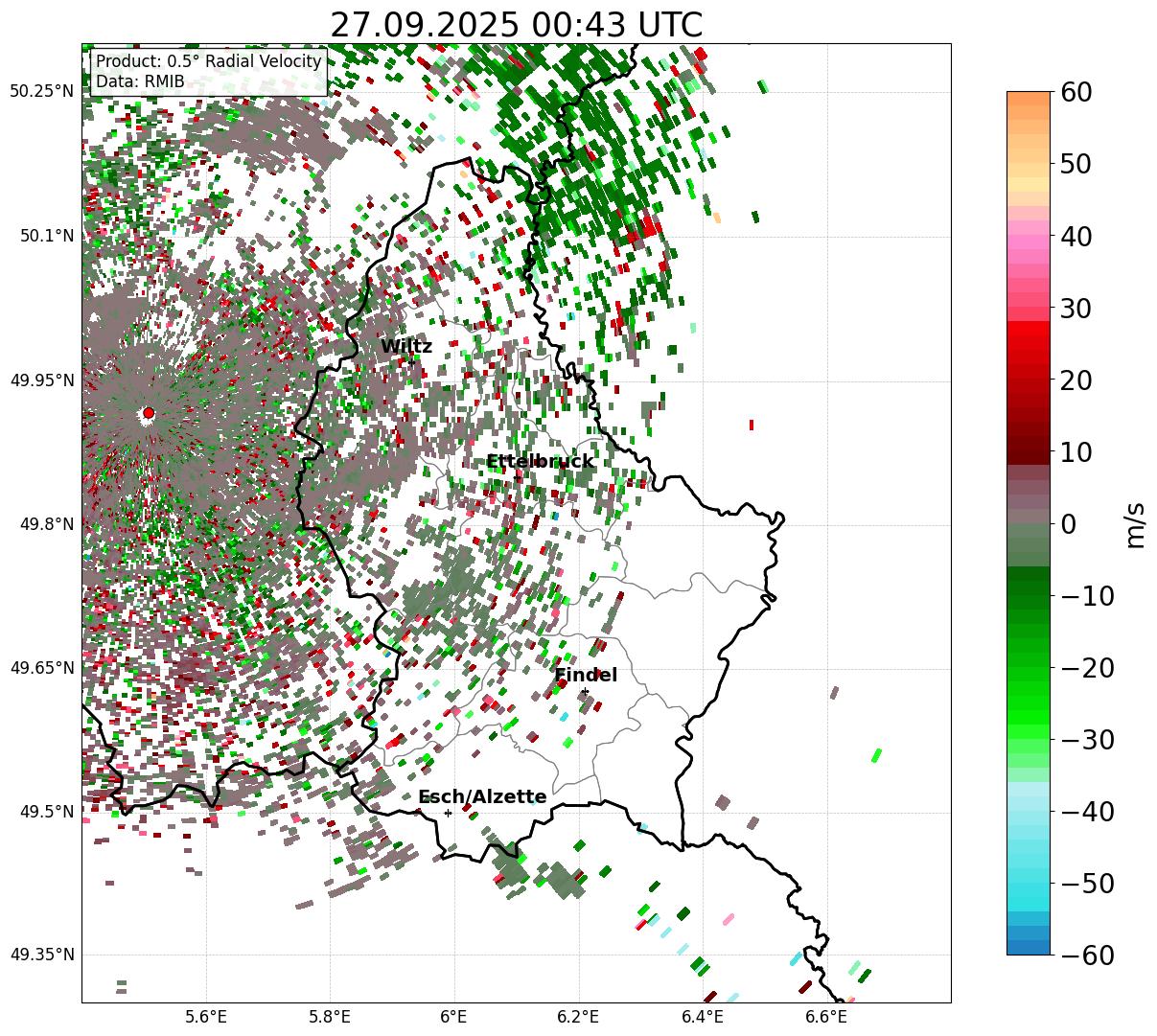Click the 5.8°E longitude label
Viewport: 1157px width, 1036px height.
coord(330,1017)
